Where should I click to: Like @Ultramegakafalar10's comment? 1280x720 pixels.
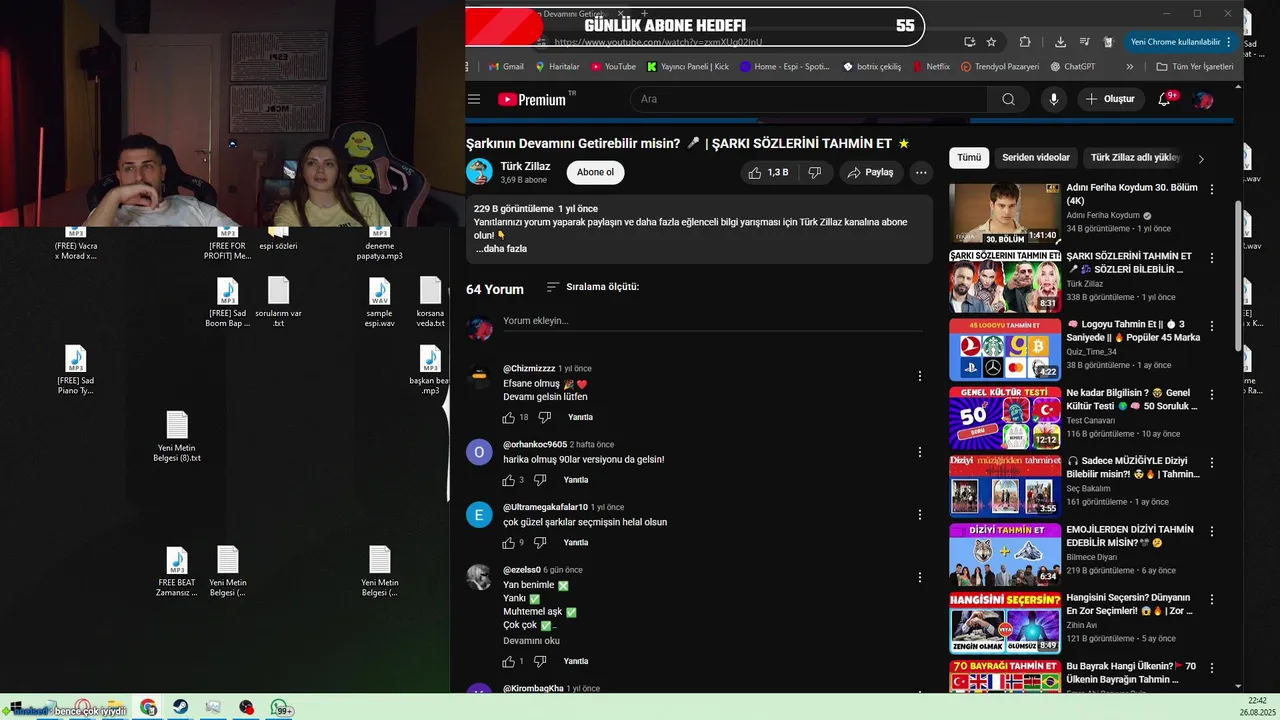coord(508,542)
